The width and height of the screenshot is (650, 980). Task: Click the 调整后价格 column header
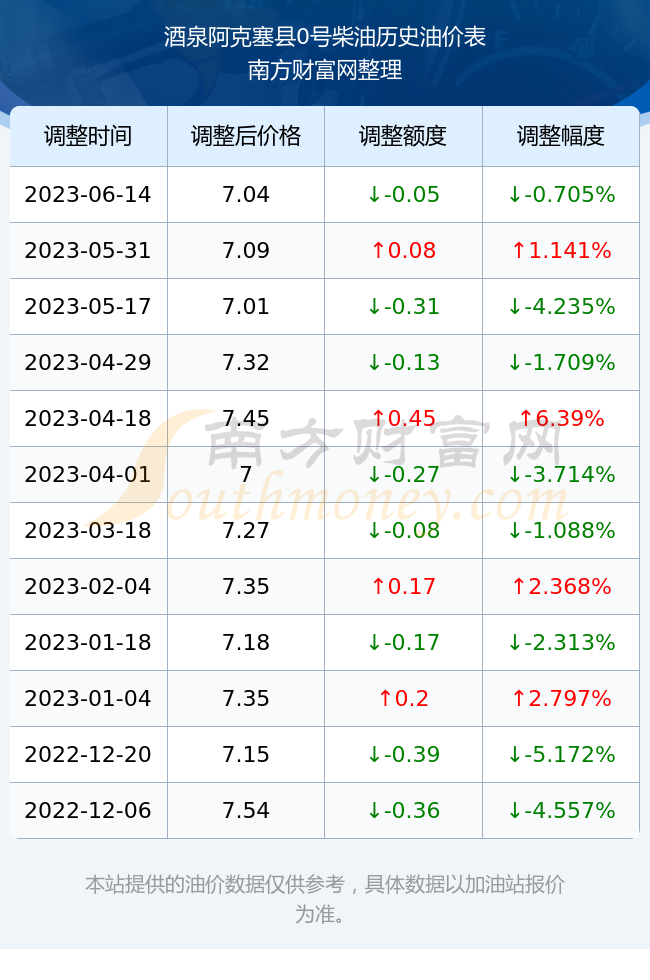tap(246, 136)
